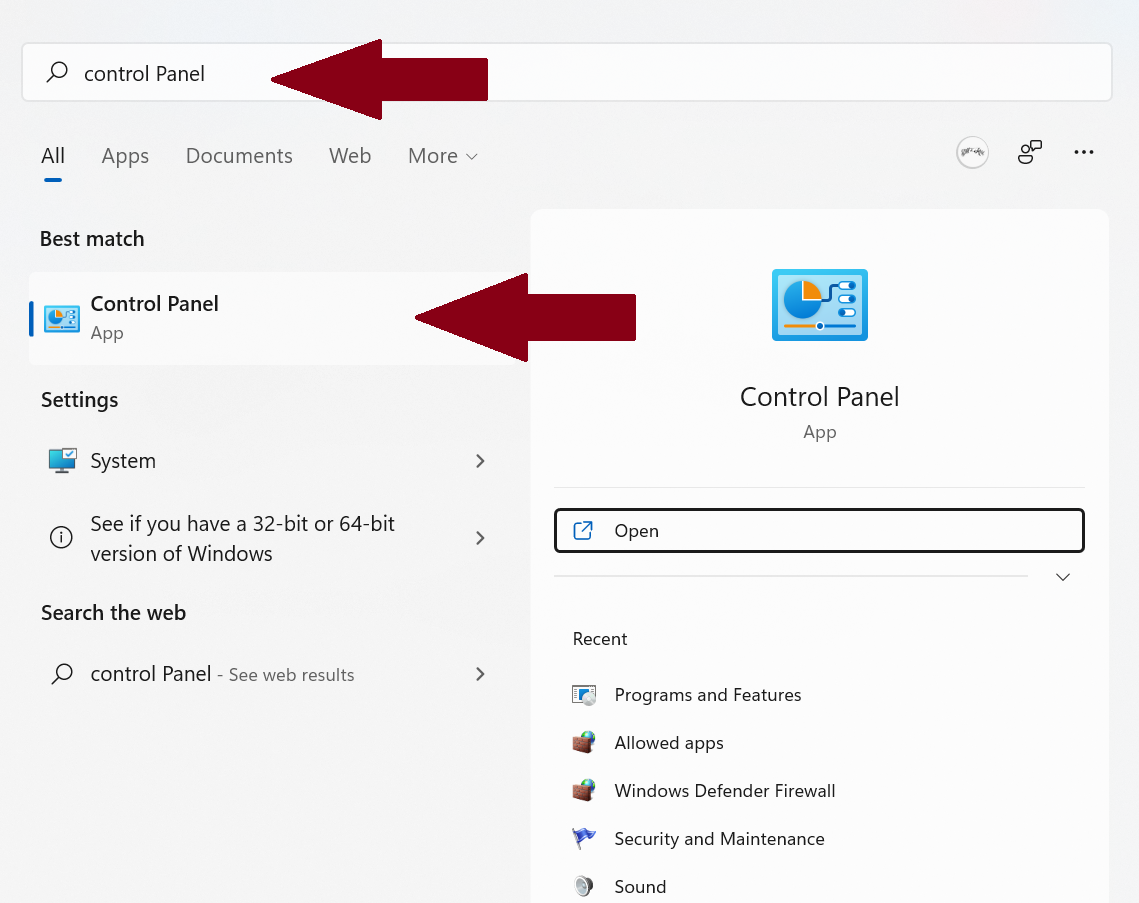Click the info icon beside 32-bit or 64-bit
This screenshot has height=903, width=1139.
coord(61,538)
